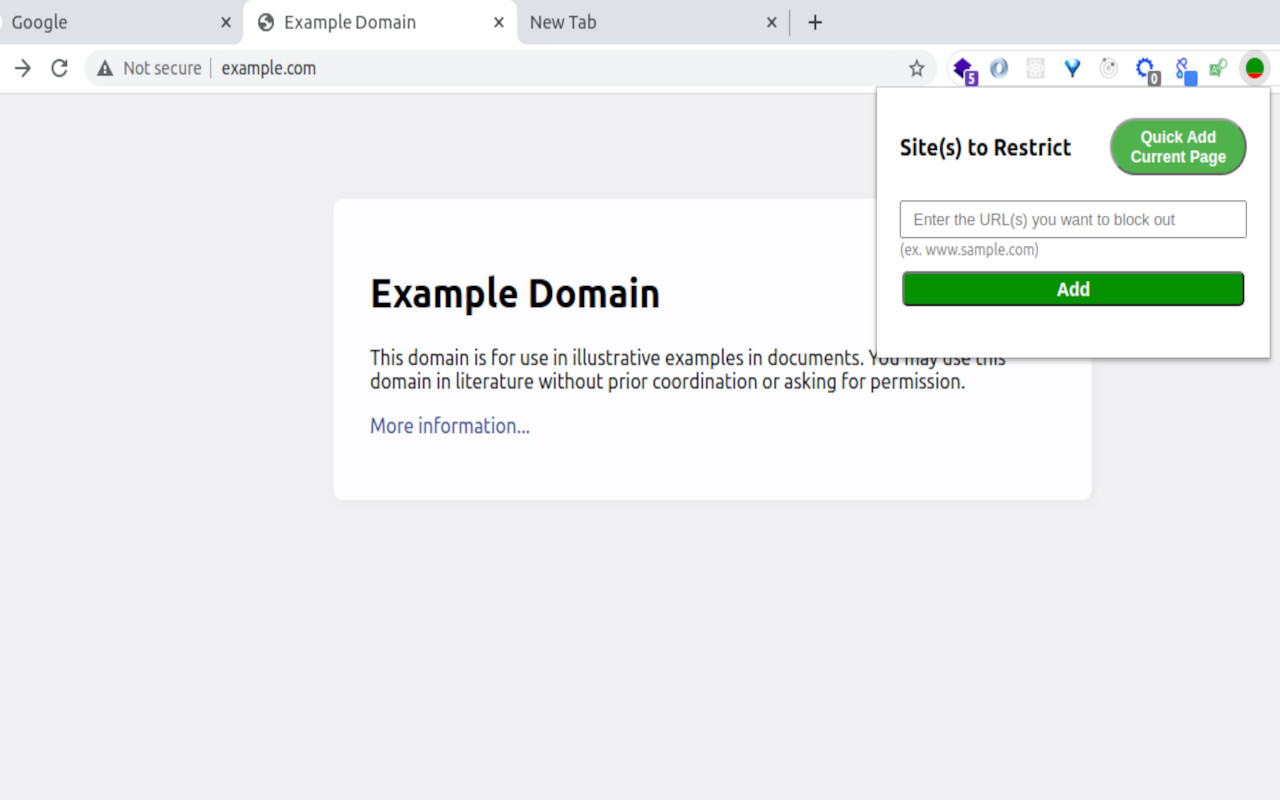1280x800 pixels.
Task: Open the circular target extension icon
Action: coord(1108,68)
